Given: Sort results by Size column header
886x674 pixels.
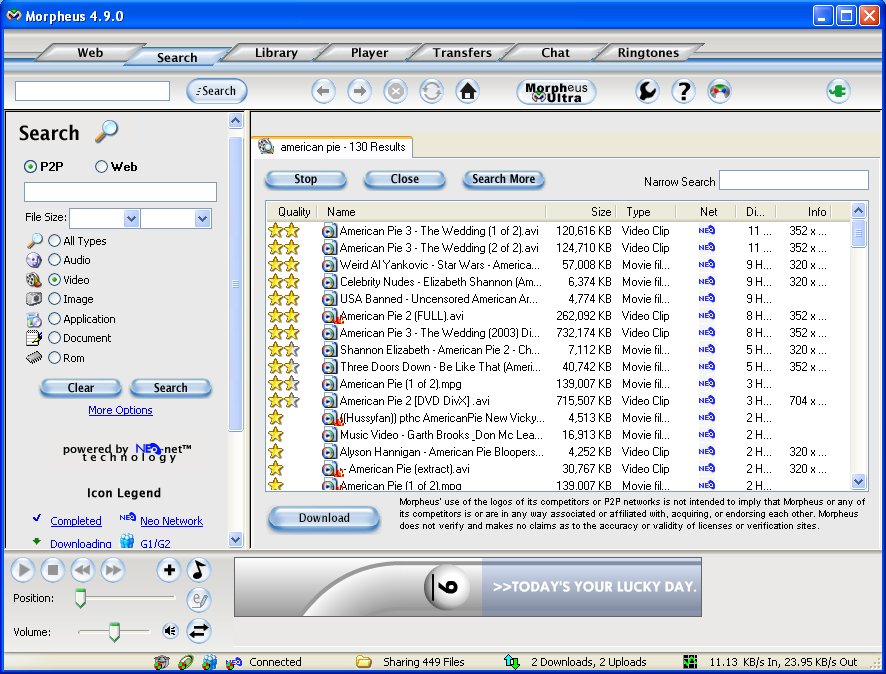Looking at the screenshot, I should pyautogui.click(x=581, y=212).
